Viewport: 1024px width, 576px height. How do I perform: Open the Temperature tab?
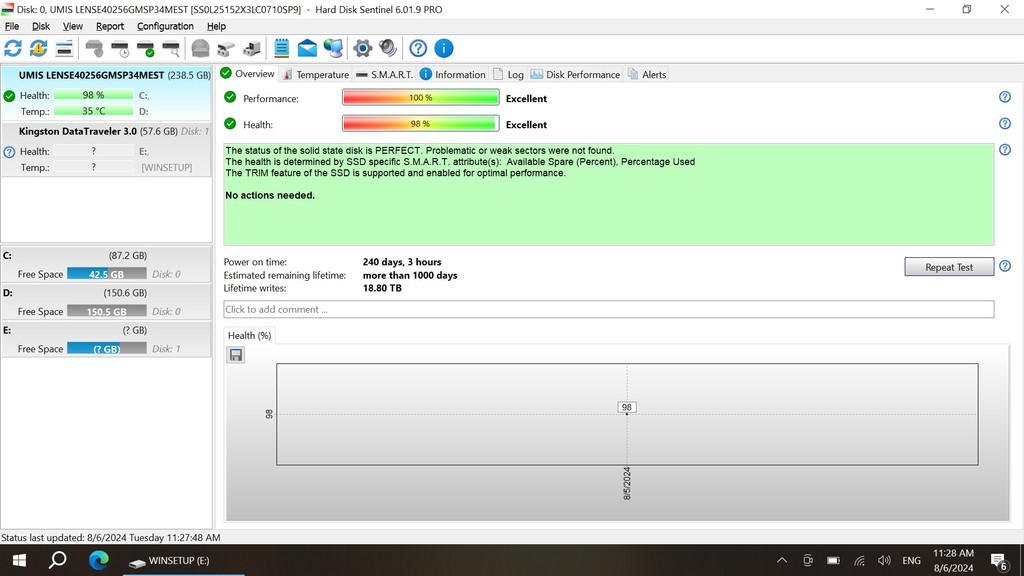point(316,75)
